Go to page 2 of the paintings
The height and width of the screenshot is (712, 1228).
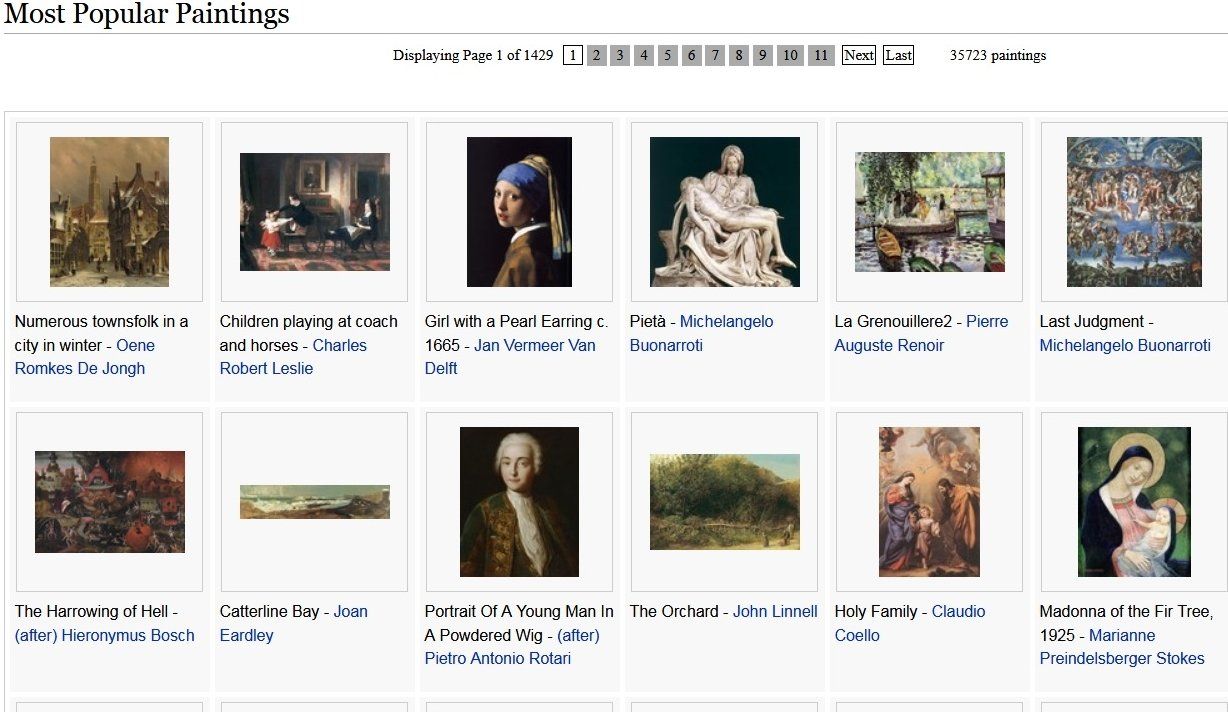click(x=596, y=55)
